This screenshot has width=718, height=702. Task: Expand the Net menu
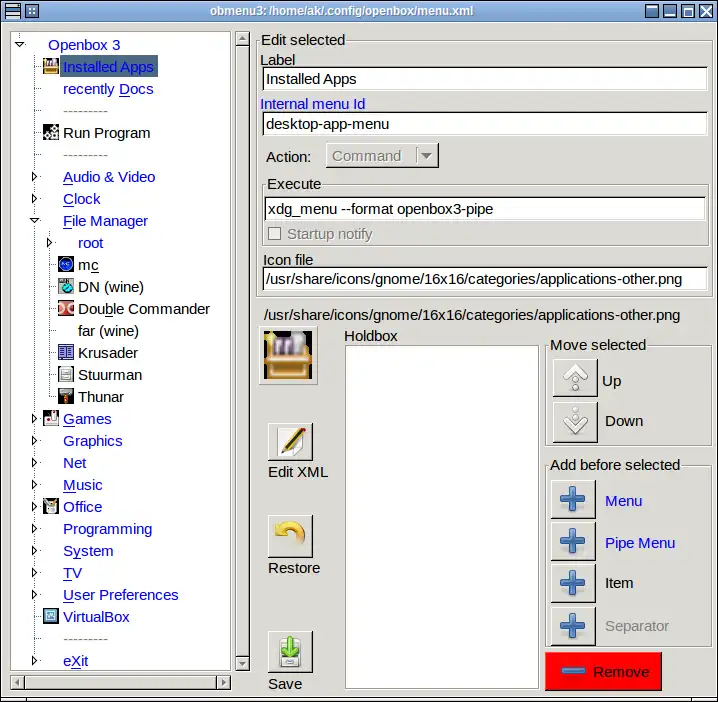(x=34, y=462)
